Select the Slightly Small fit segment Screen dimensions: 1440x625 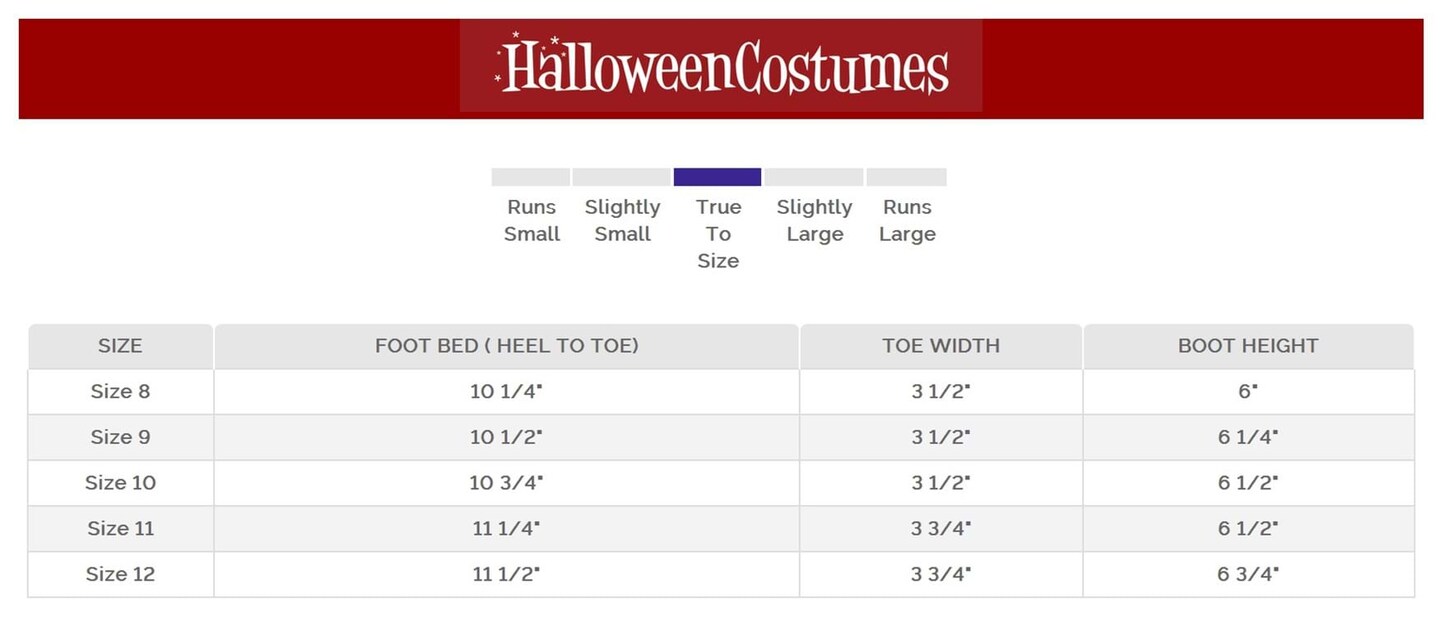pos(621,177)
